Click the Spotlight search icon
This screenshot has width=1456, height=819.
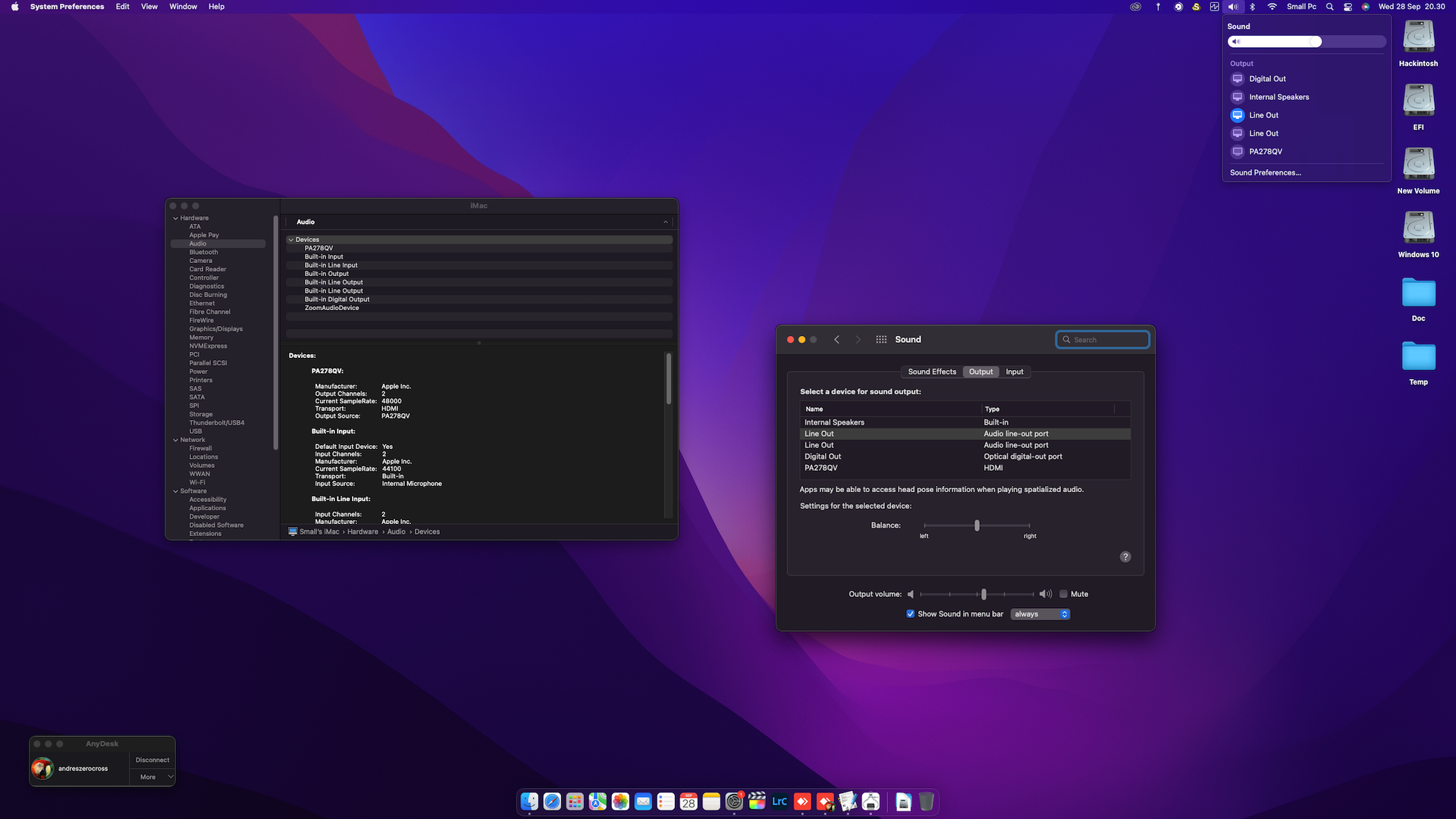pyautogui.click(x=1329, y=7)
